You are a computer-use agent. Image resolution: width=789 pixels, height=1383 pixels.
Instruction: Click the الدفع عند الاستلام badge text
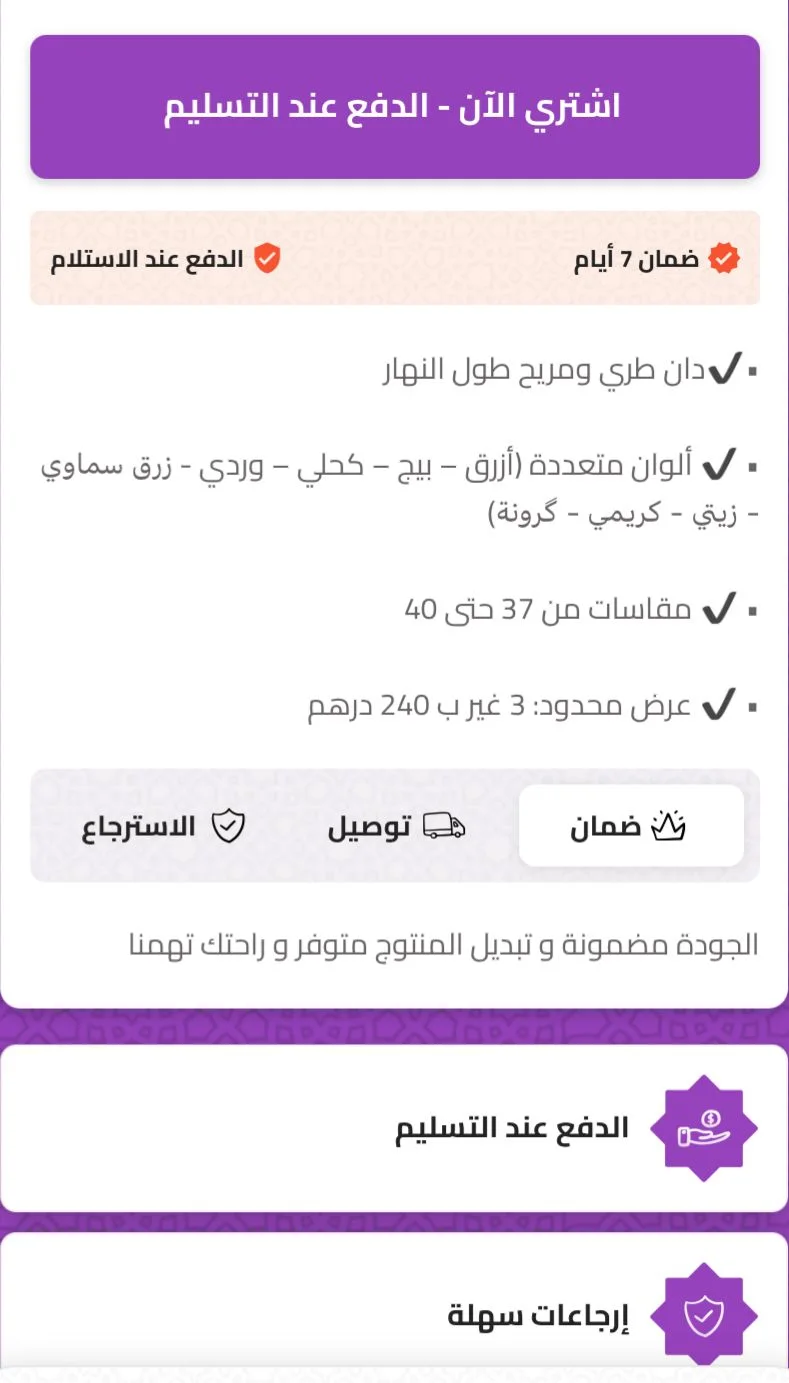point(147,259)
